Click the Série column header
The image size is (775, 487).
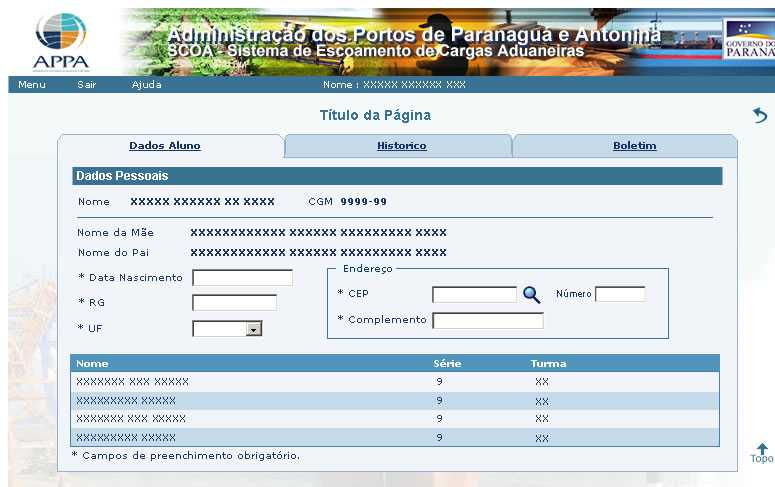pos(447,363)
